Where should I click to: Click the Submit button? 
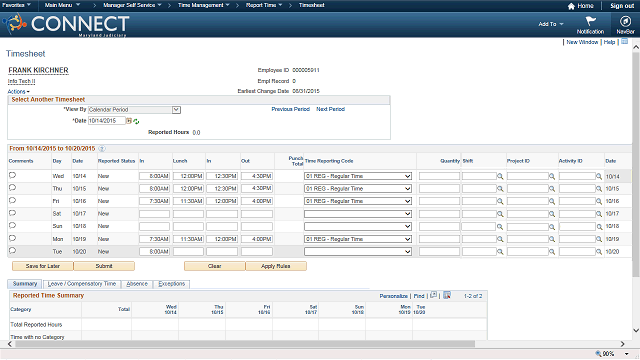click(104, 266)
